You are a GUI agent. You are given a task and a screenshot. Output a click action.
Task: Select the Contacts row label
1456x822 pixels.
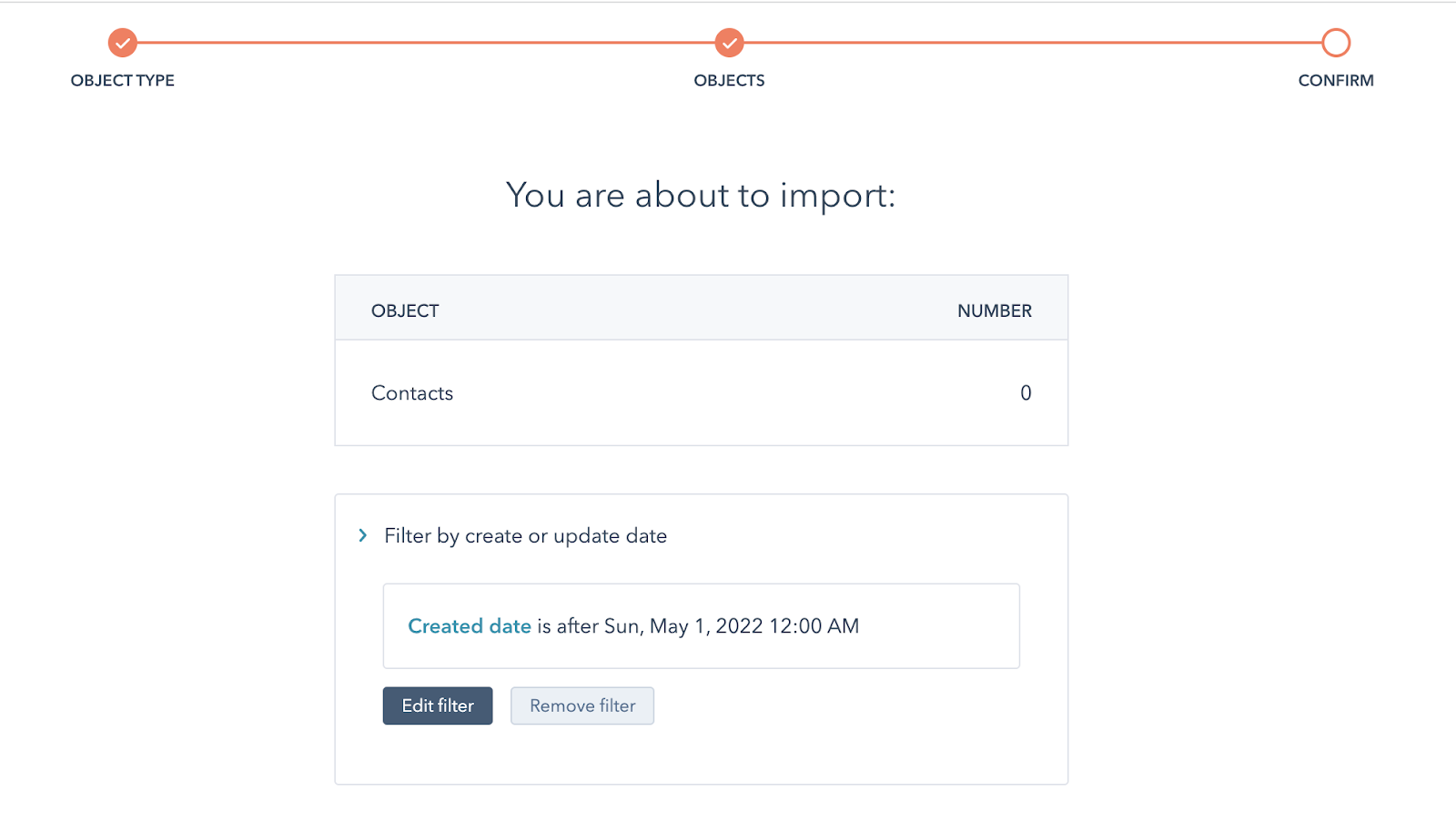(x=412, y=393)
